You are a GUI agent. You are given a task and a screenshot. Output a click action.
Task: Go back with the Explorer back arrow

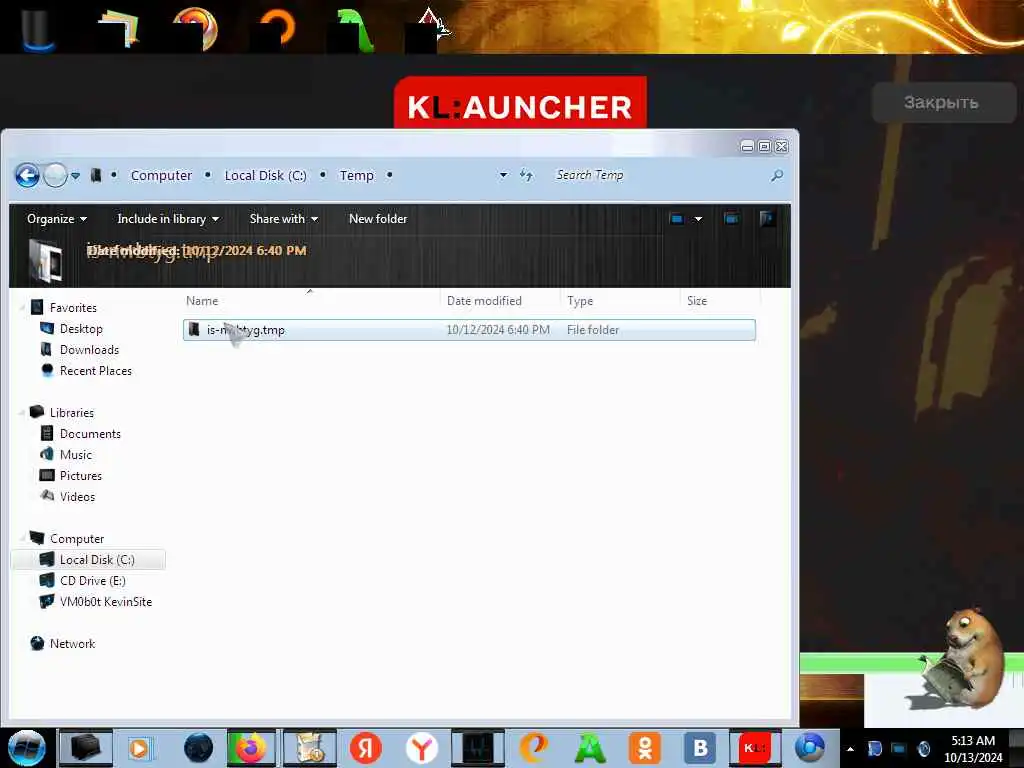[27, 175]
